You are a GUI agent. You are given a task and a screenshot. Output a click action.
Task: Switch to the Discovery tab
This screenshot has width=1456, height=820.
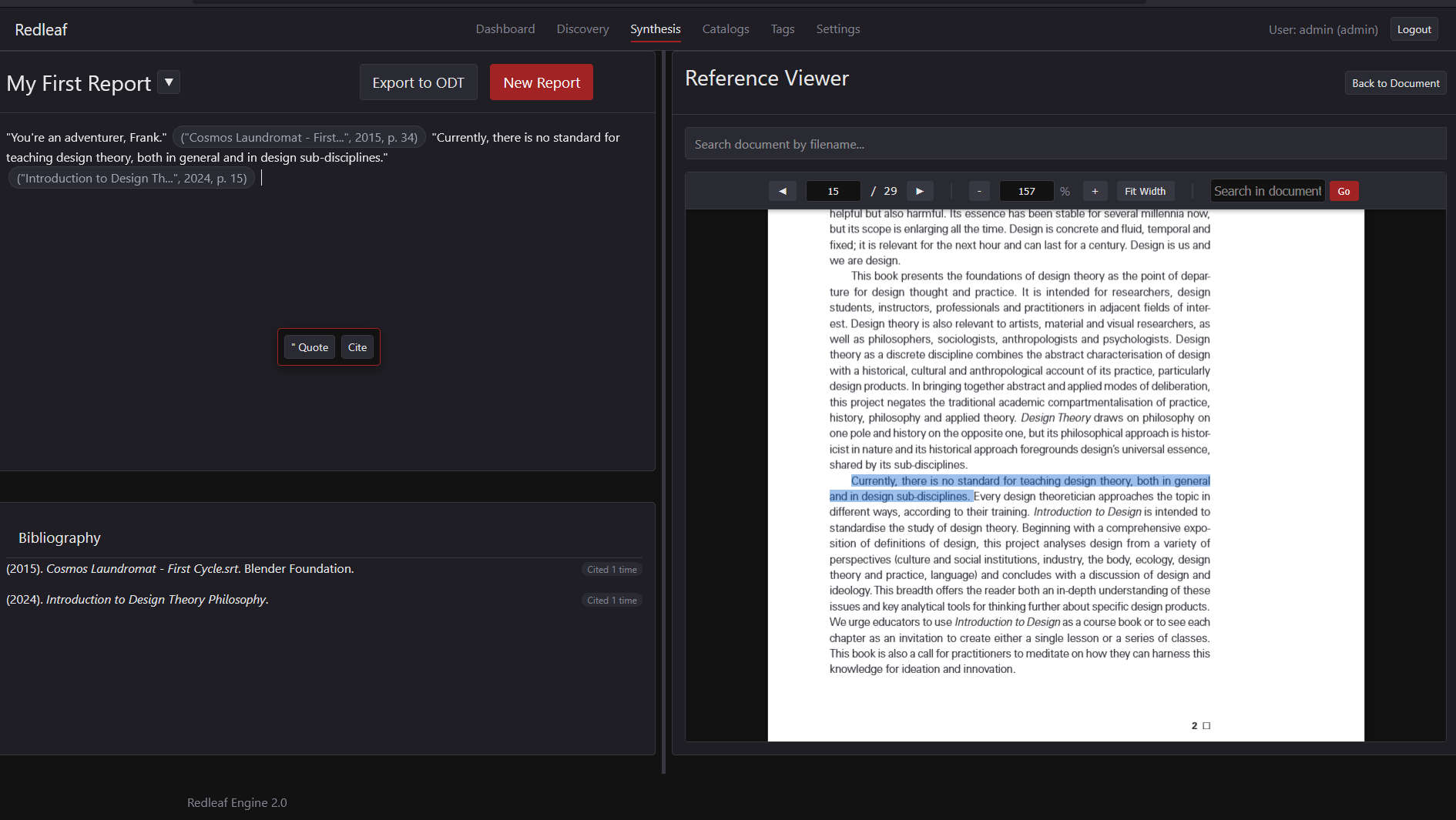coord(582,29)
